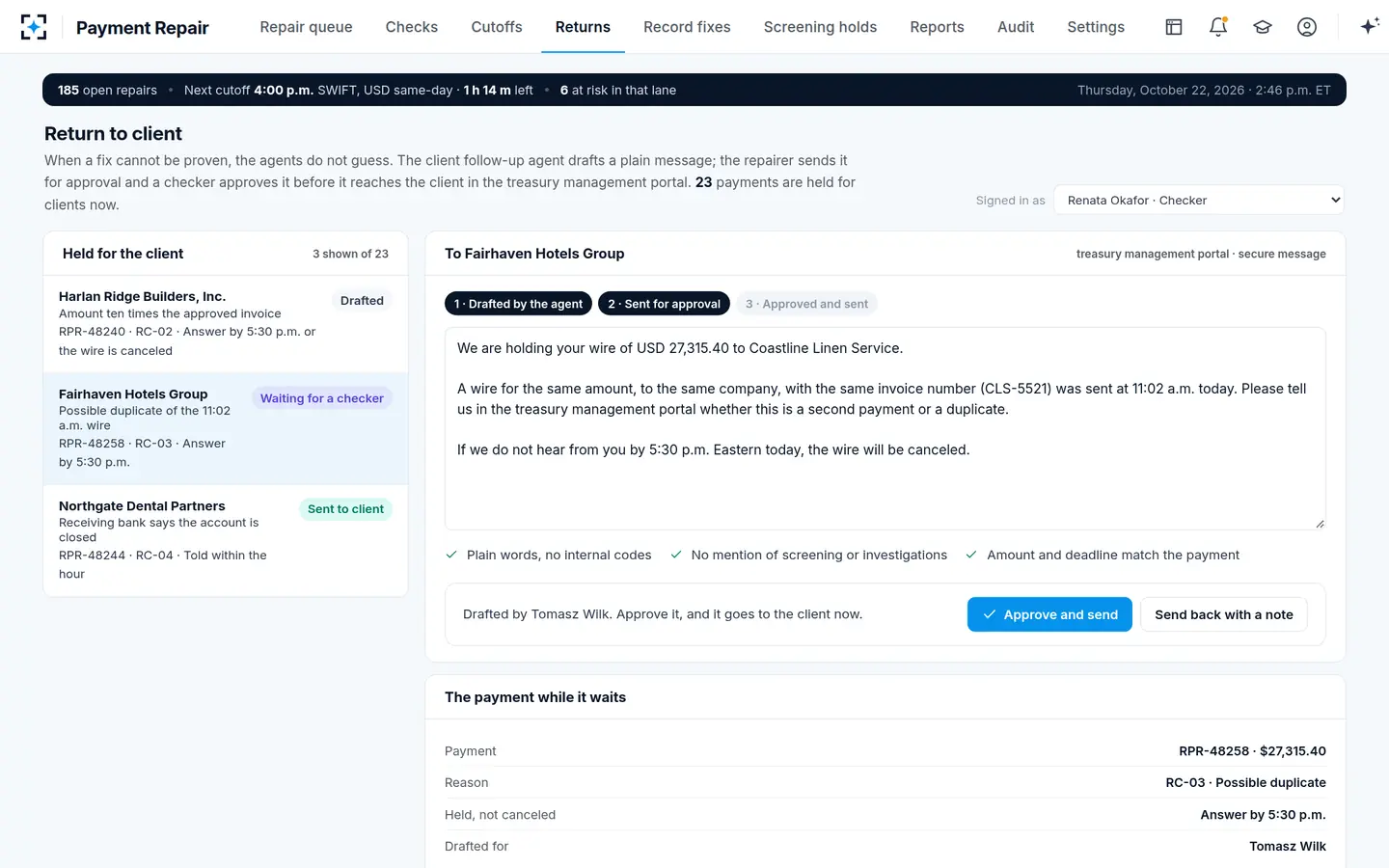Go to Screening holds tab
This screenshot has height=868, width=1389.
pos(820,27)
